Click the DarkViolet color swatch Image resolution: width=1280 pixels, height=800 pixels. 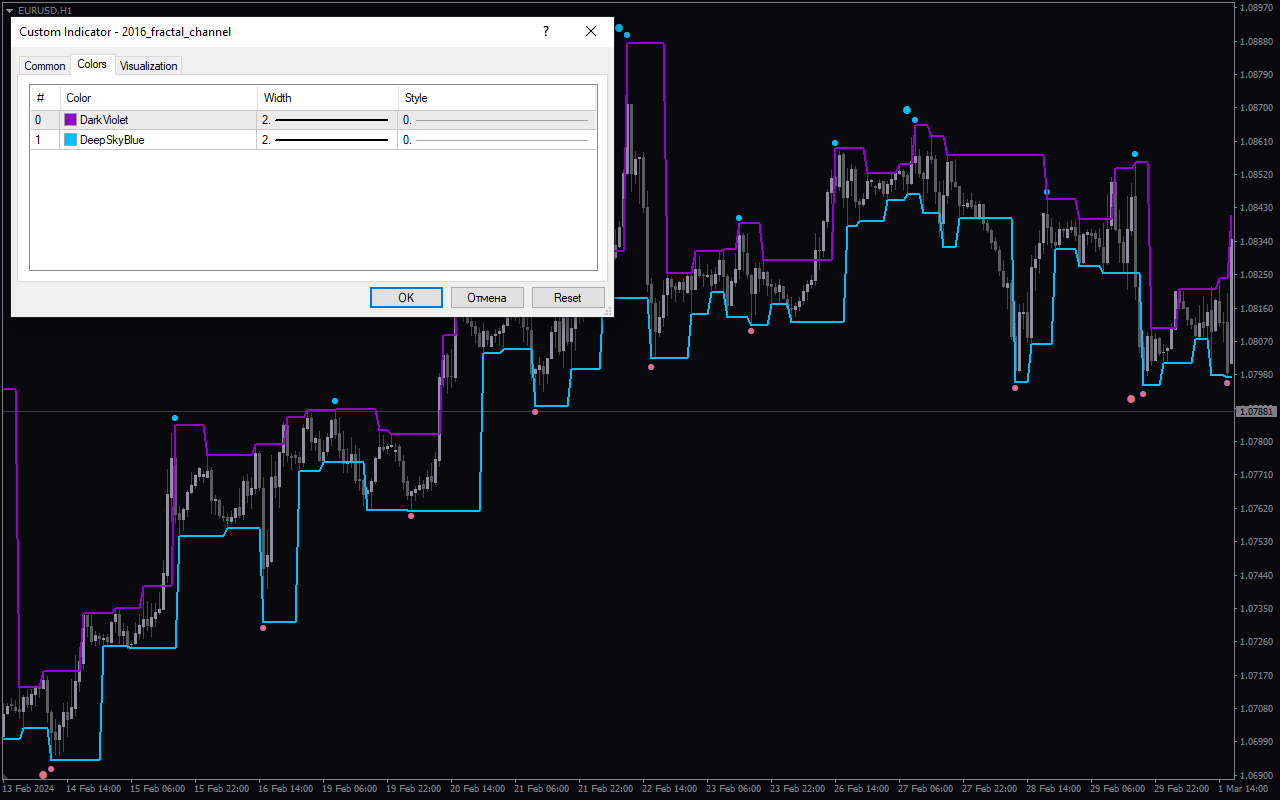point(70,120)
